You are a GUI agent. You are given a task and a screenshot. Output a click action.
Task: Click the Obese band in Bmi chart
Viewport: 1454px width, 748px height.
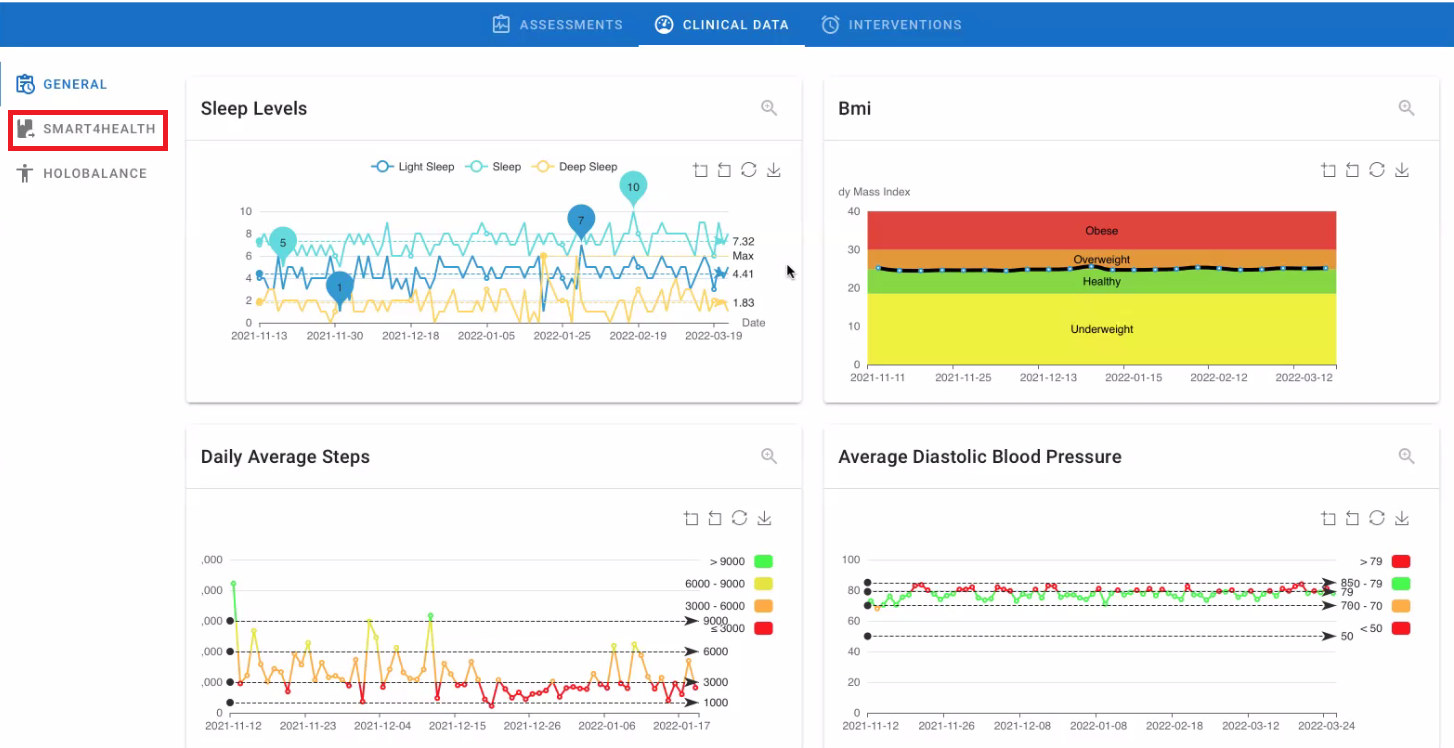[1102, 231]
